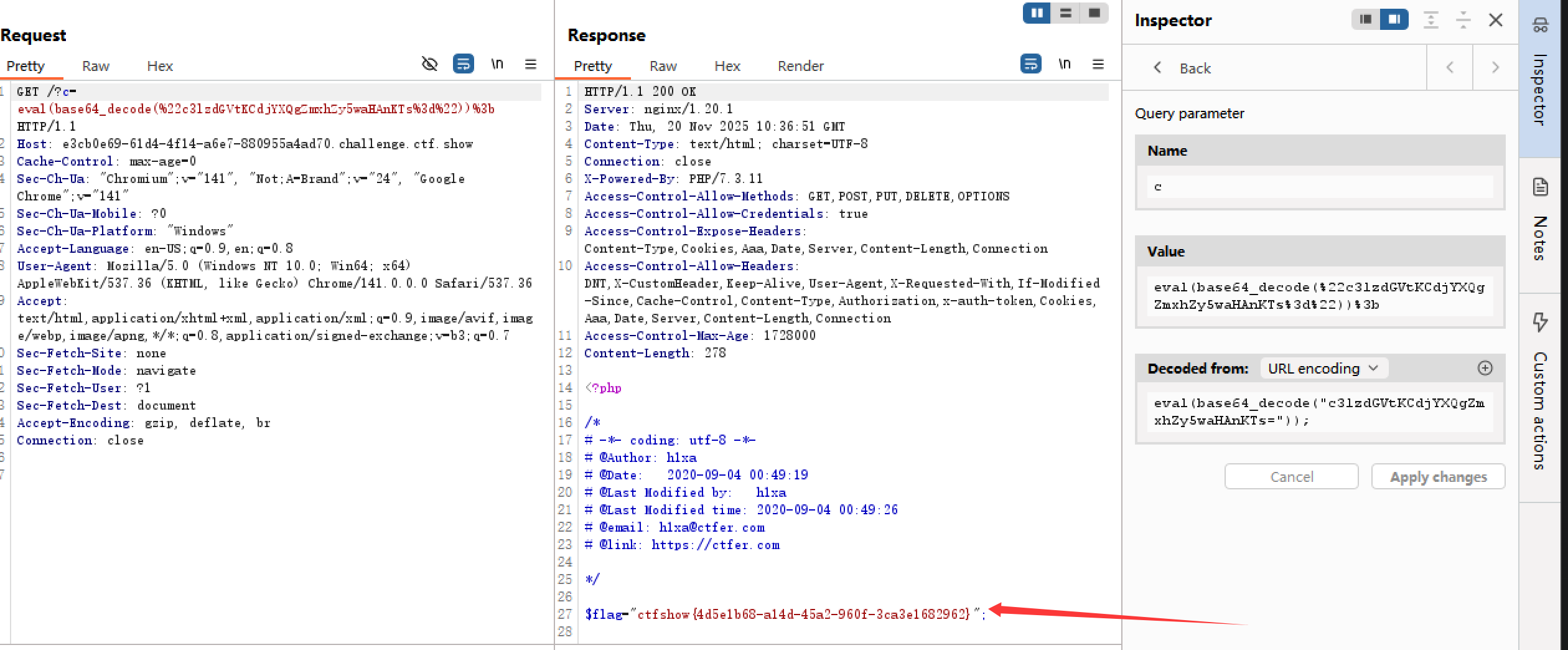This screenshot has width=1568, height=650.
Task: Select side-by-side split layout icon
Action: (x=1037, y=13)
